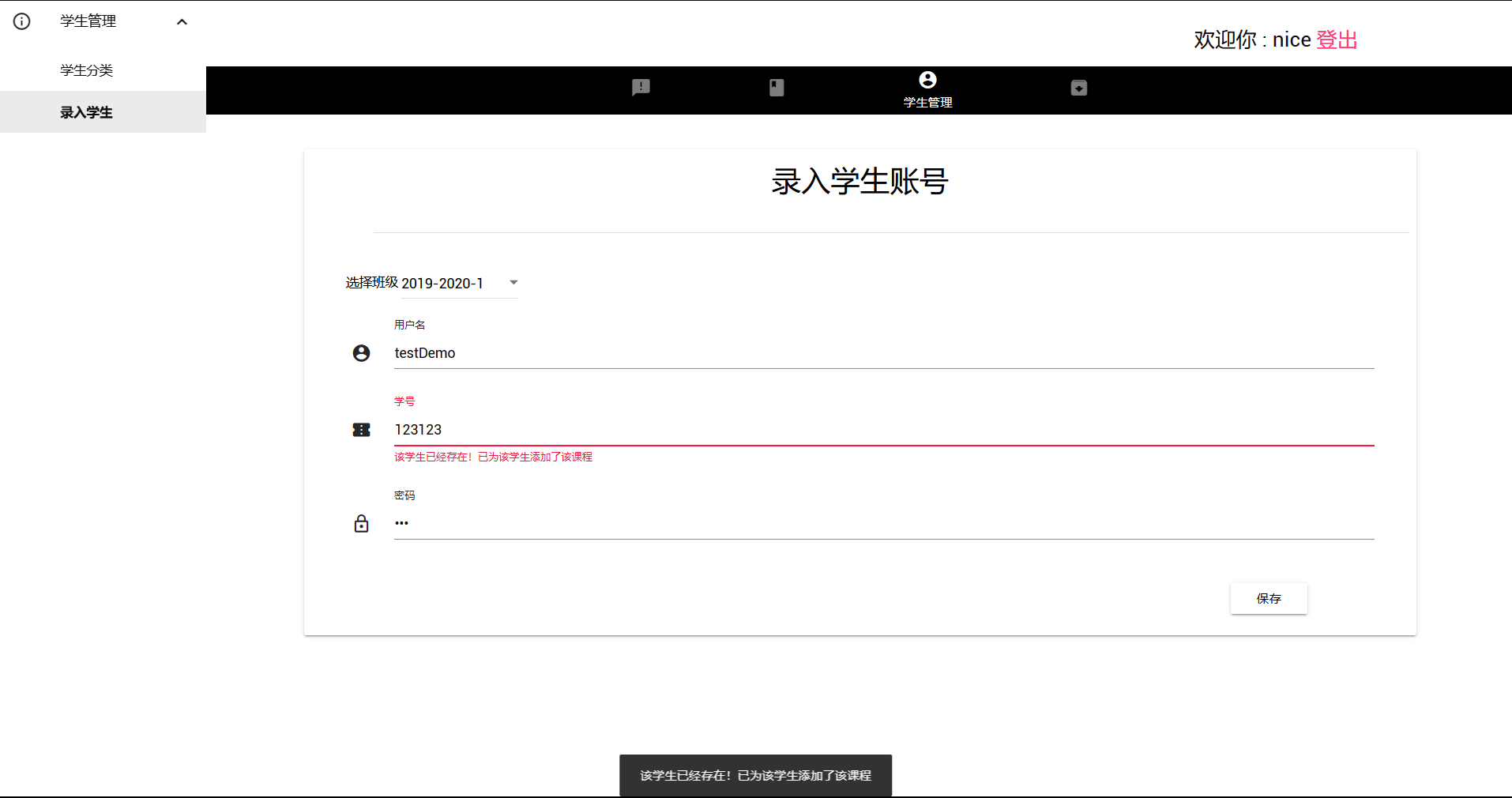Open 学生分类 in the sidebar
Viewport: 1512px width, 798px height.
pos(87,70)
